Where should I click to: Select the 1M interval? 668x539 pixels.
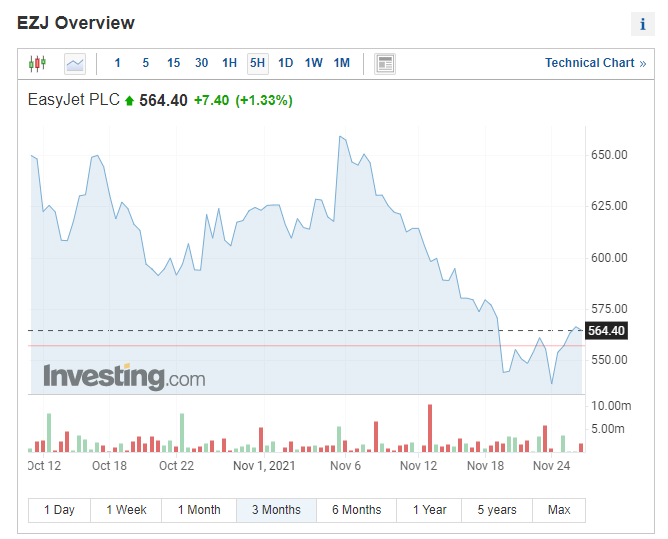coord(342,63)
